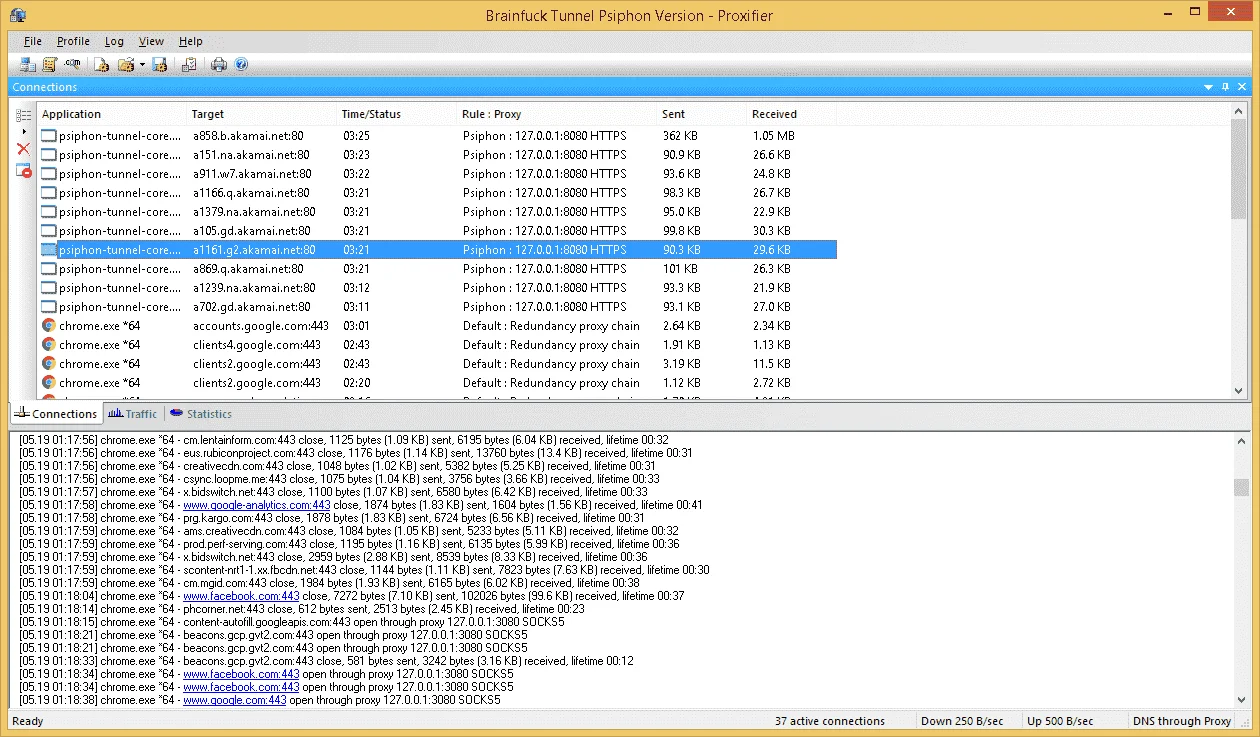Toggle pin on Connections panel header
Screen dimensions: 1260x737
[x=1226, y=87]
